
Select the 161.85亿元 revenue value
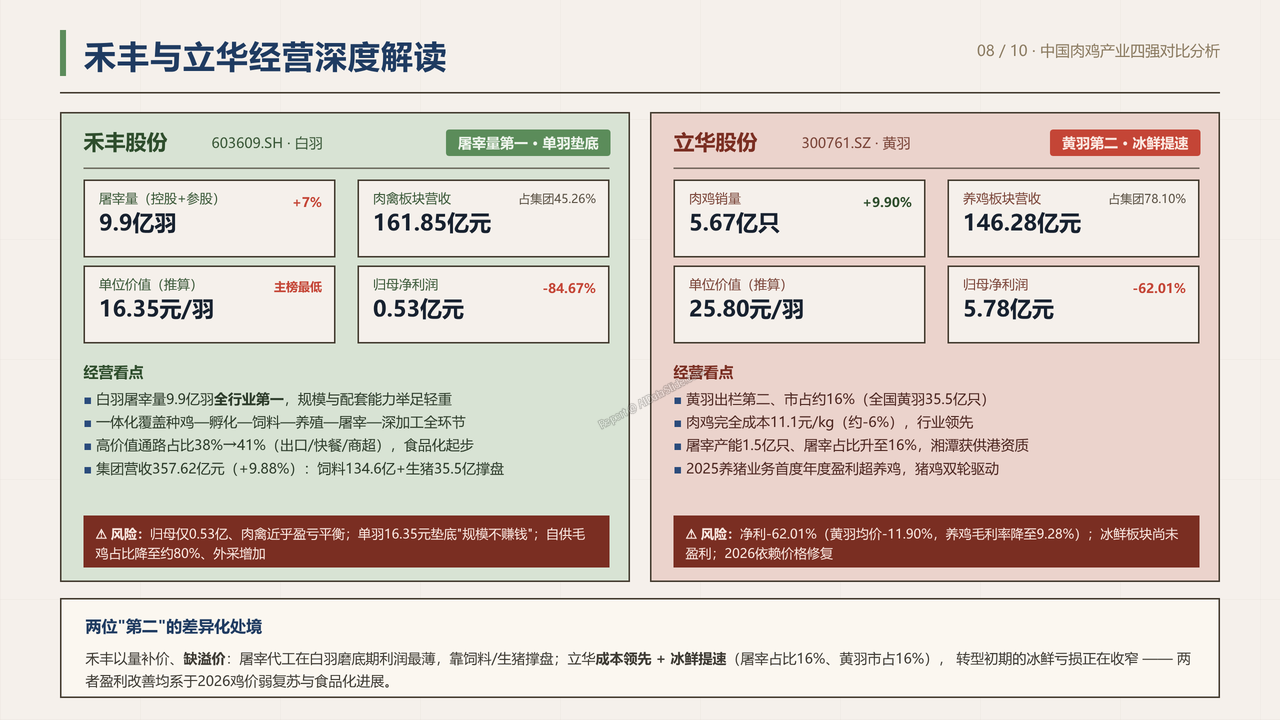[x=432, y=223]
